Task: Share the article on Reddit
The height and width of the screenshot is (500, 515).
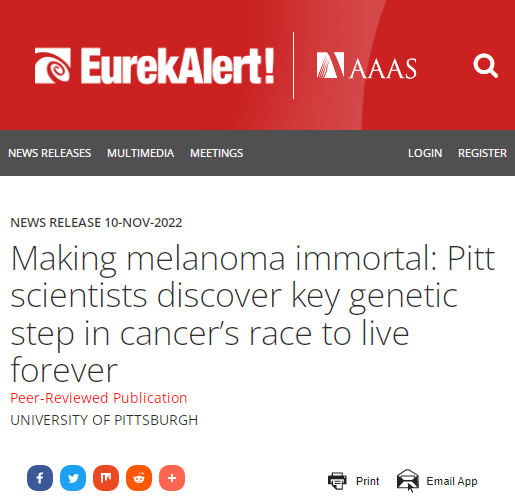Action: (139, 478)
